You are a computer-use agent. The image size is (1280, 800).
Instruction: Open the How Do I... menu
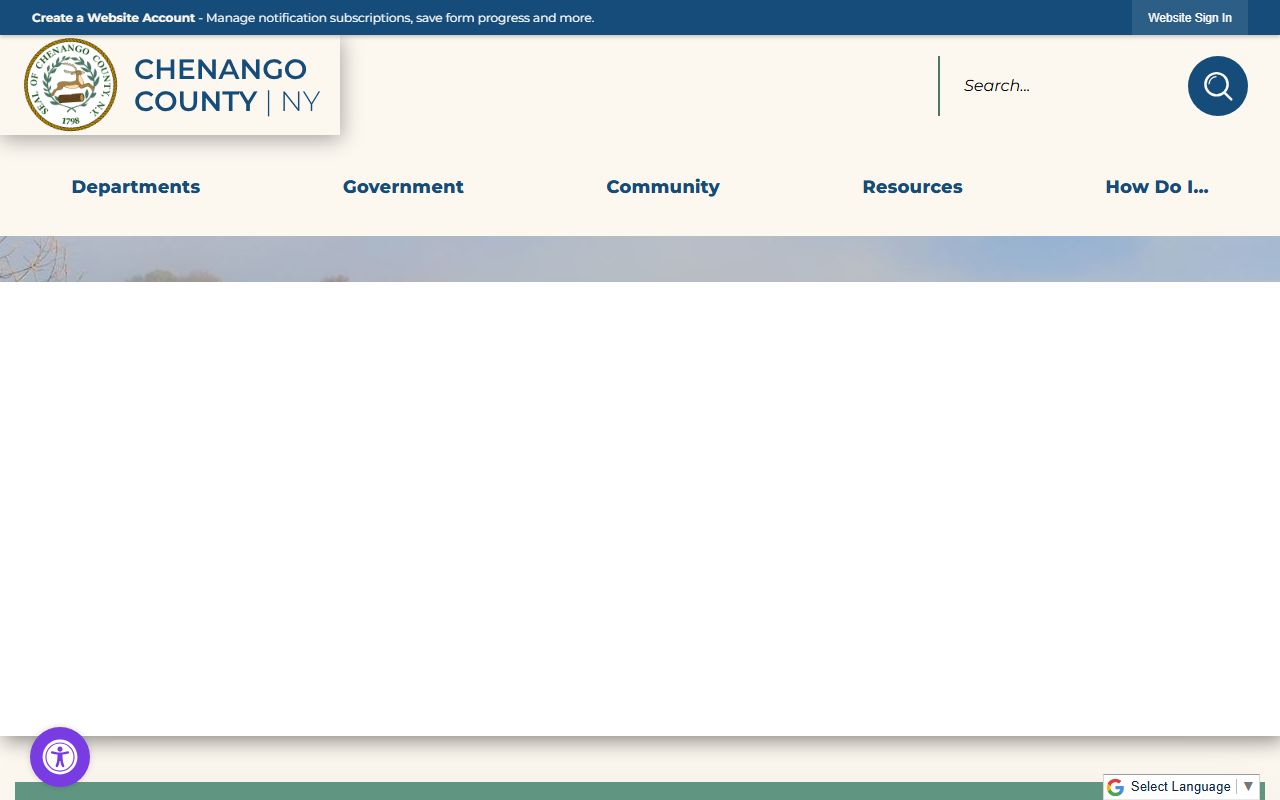coord(1157,187)
